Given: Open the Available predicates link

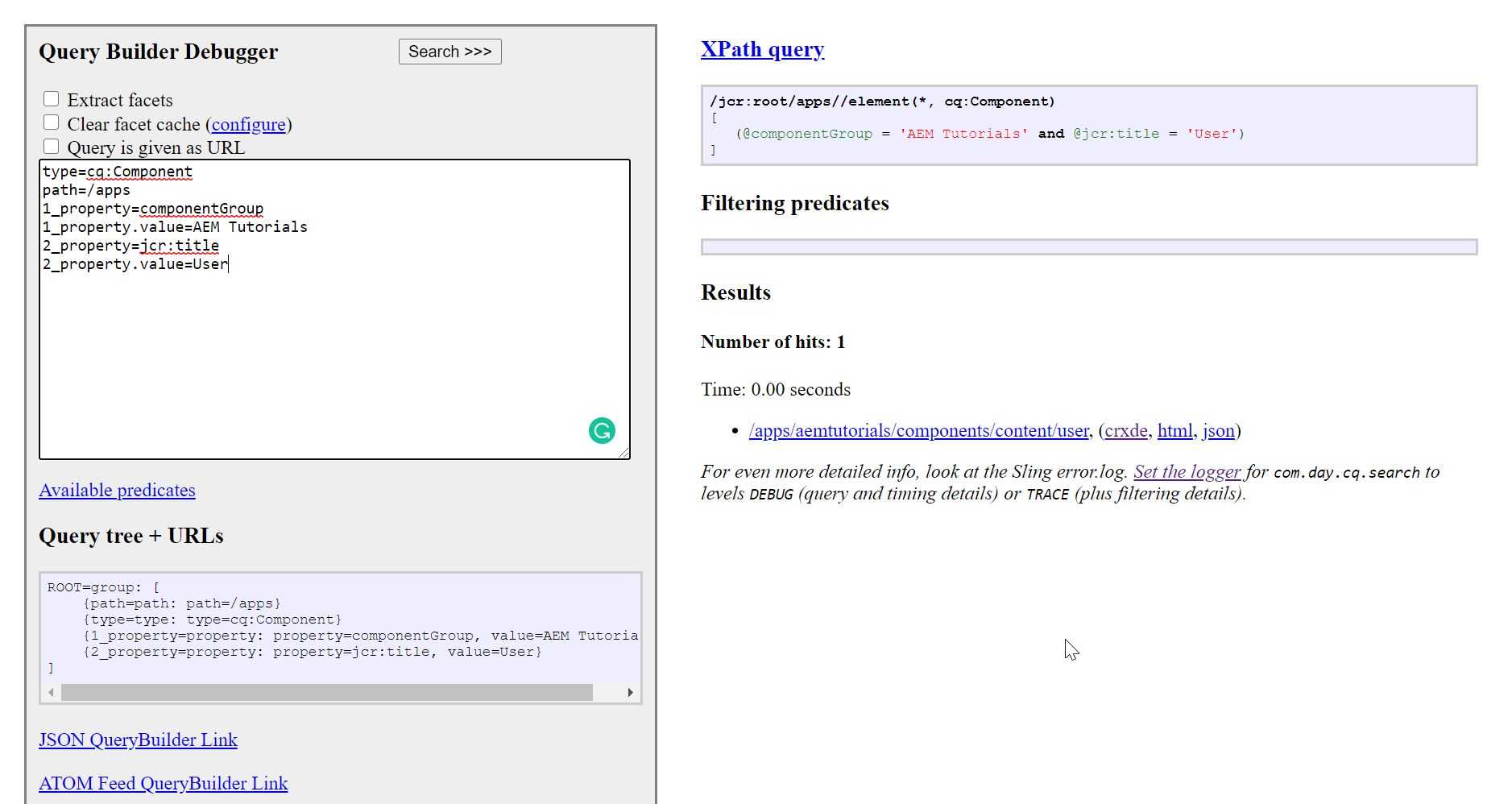Looking at the screenshot, I should pyautogui.click(x=116, y=491).
